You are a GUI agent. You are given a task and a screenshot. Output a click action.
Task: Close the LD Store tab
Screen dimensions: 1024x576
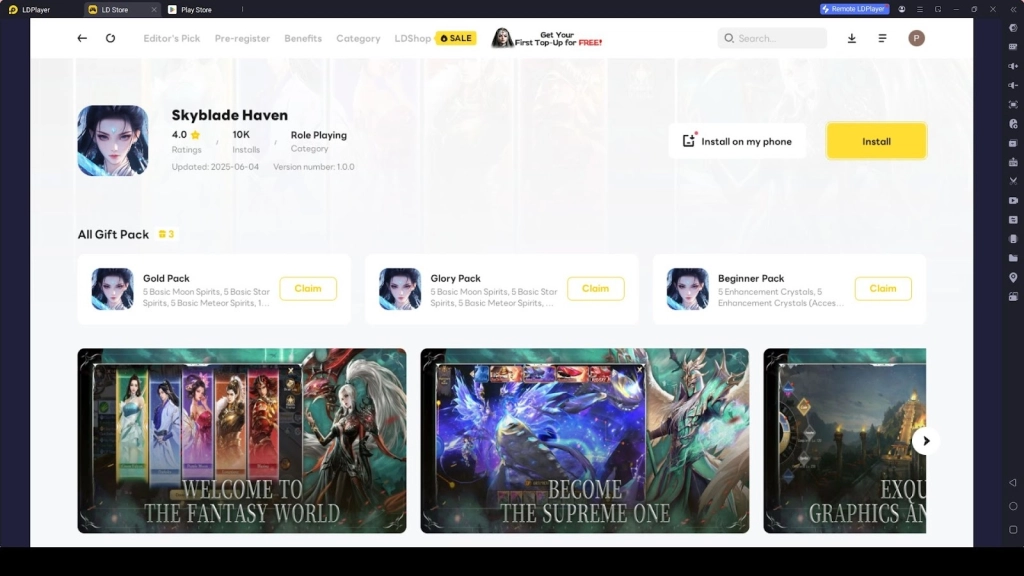click(x=154, y=10)
